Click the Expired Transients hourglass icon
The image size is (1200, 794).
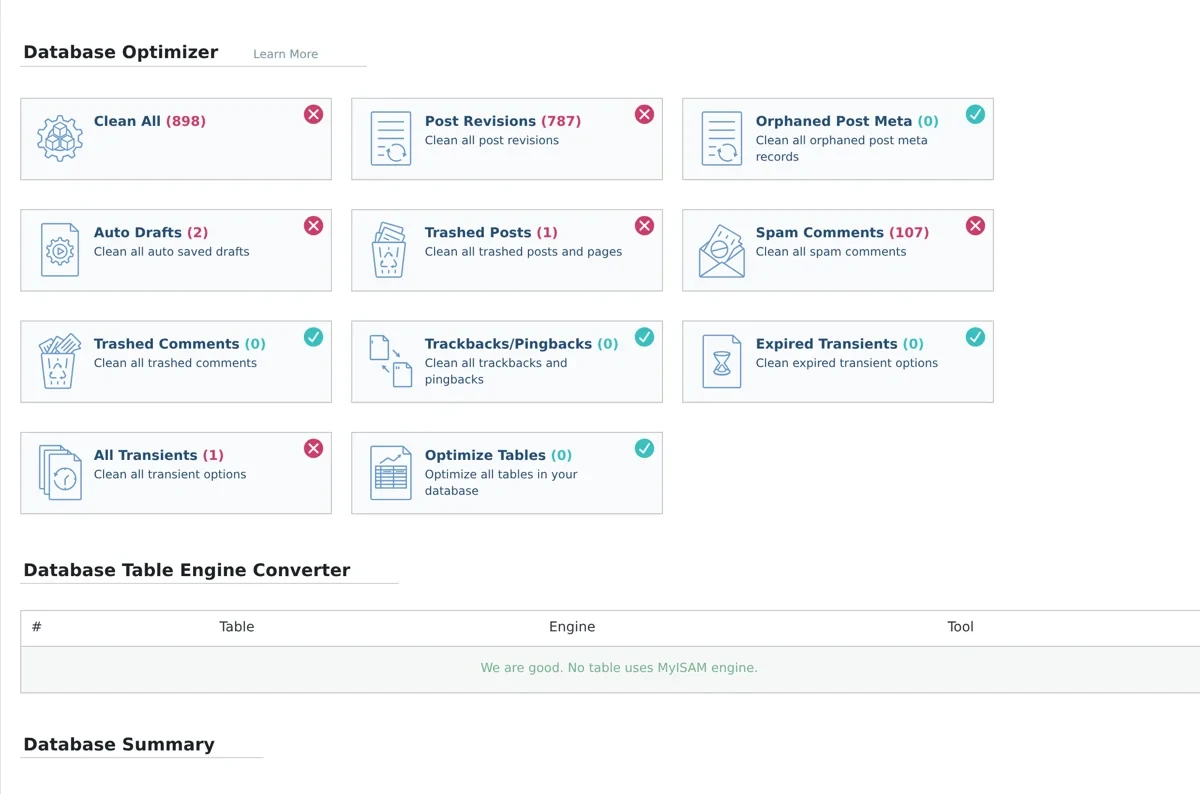pos(721,361)
